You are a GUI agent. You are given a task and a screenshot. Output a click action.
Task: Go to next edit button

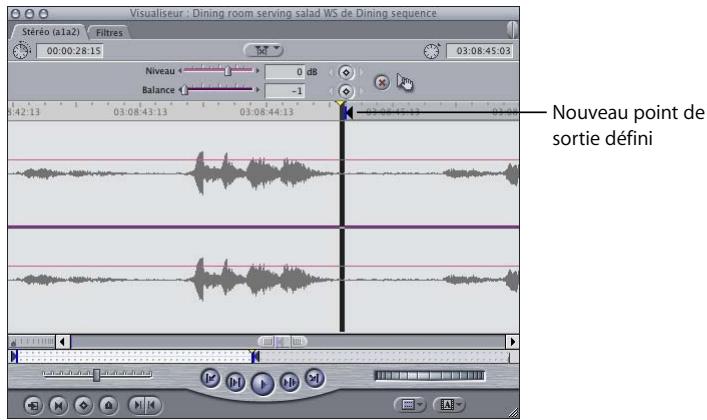pos(315,378)
